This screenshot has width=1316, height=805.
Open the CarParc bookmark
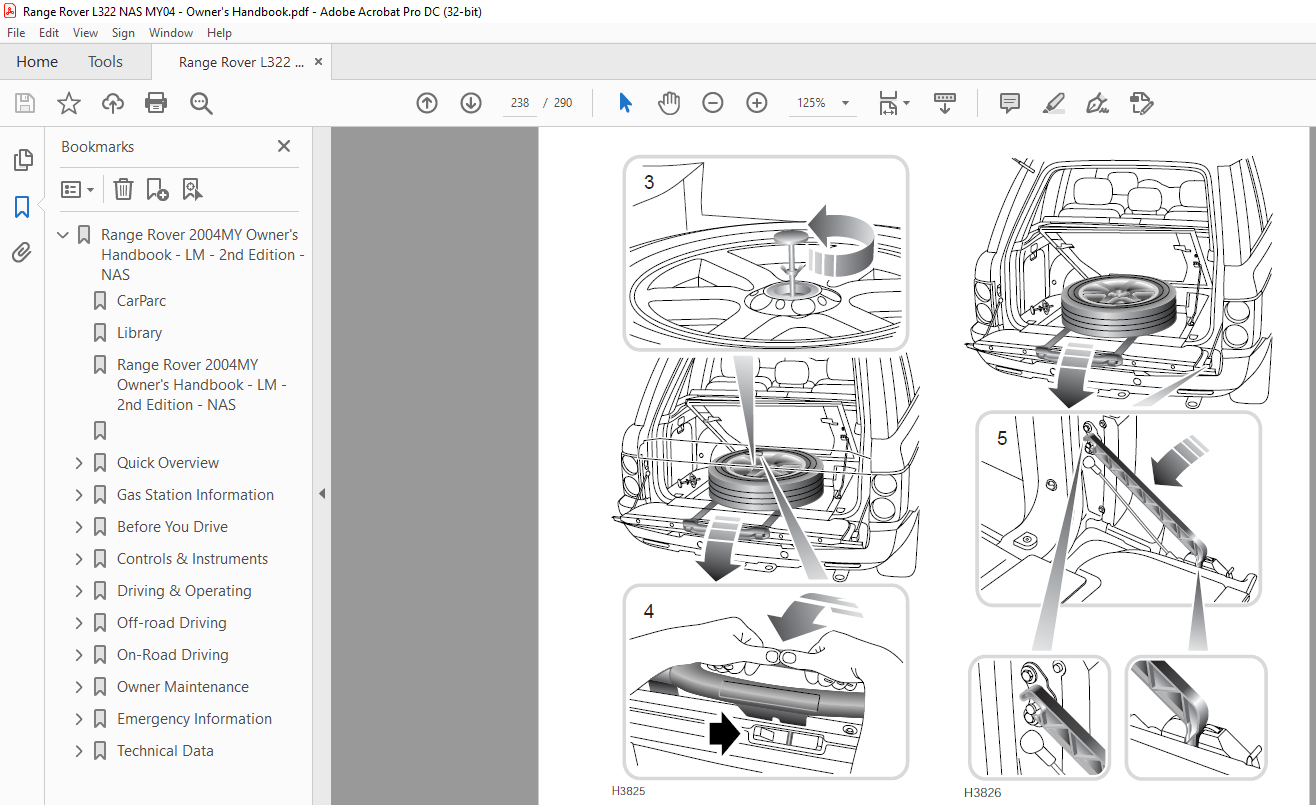click(141, 301)
